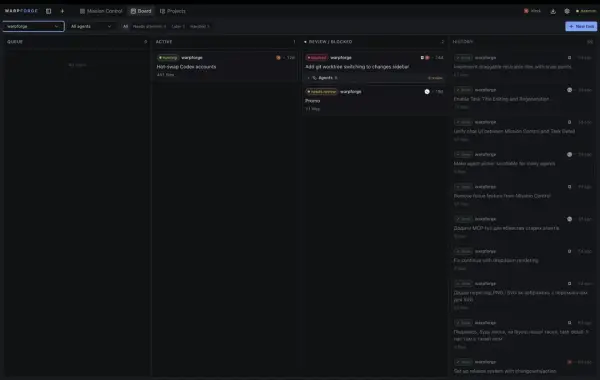Open settings gear icon in top bar
The image size is (600, 380).
[567, 11]
